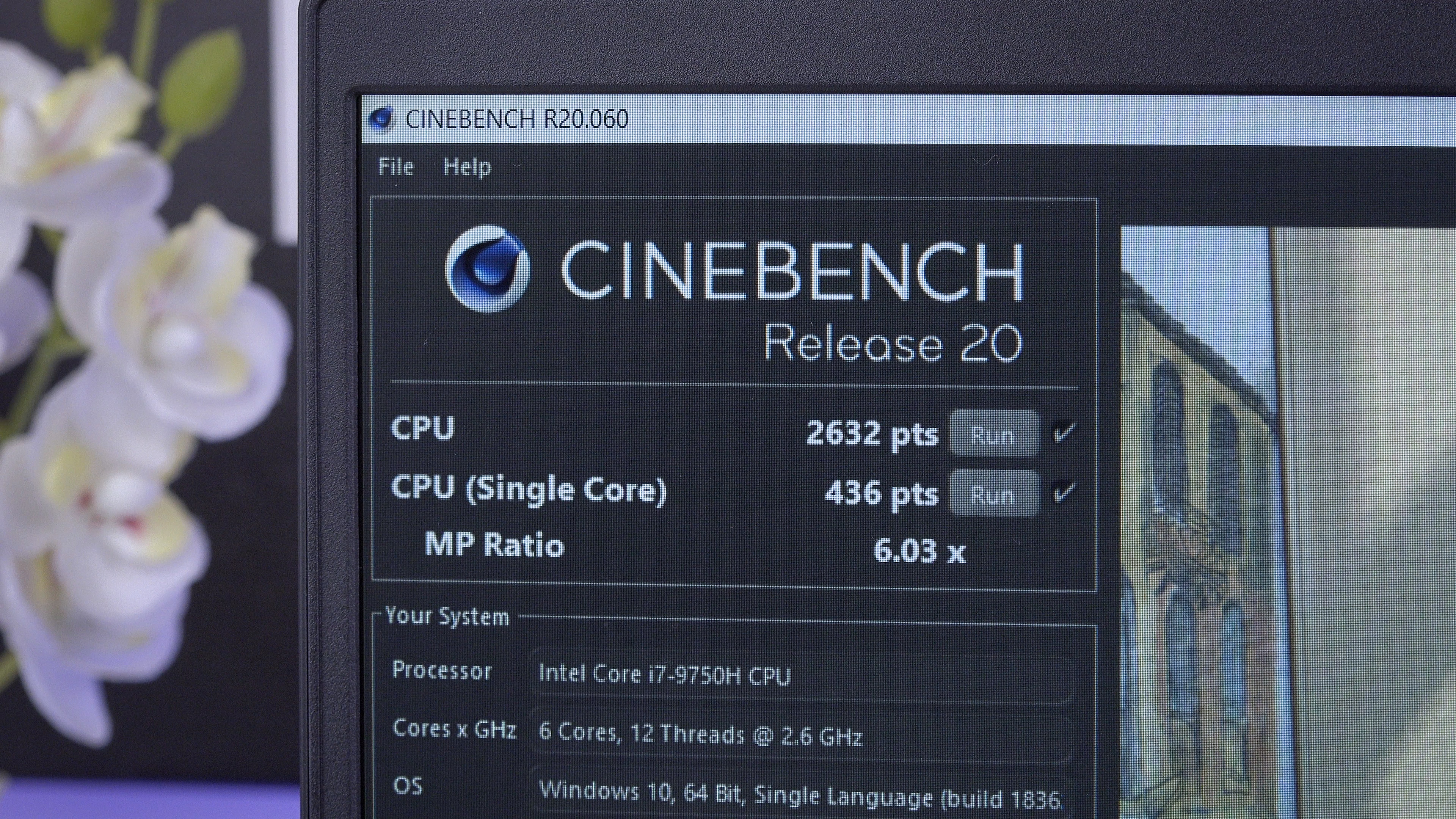
Task: Click the 'Your System' section label
Action: click(x=447, y=616)
